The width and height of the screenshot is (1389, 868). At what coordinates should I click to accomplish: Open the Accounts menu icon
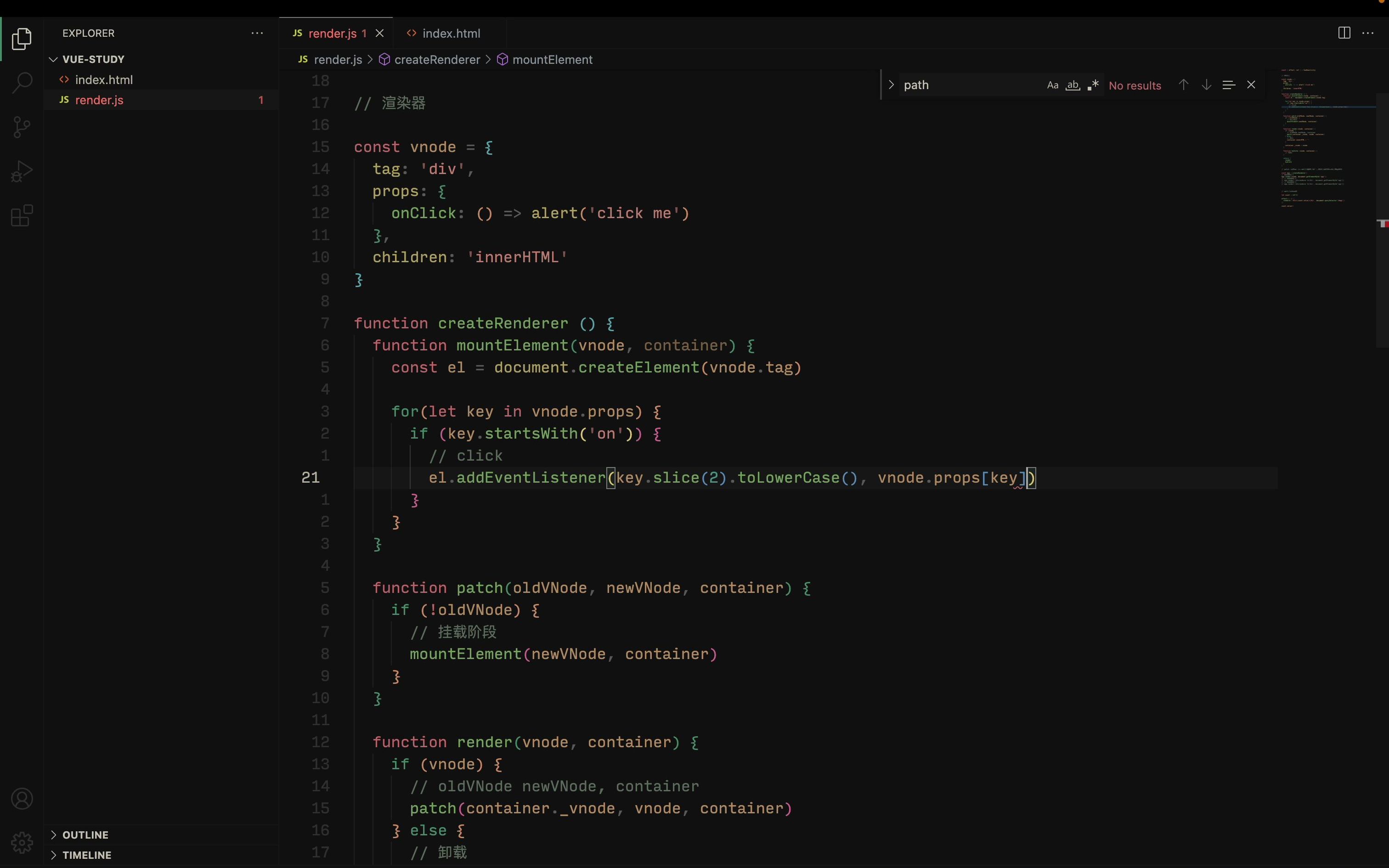[x=22, y=799]
